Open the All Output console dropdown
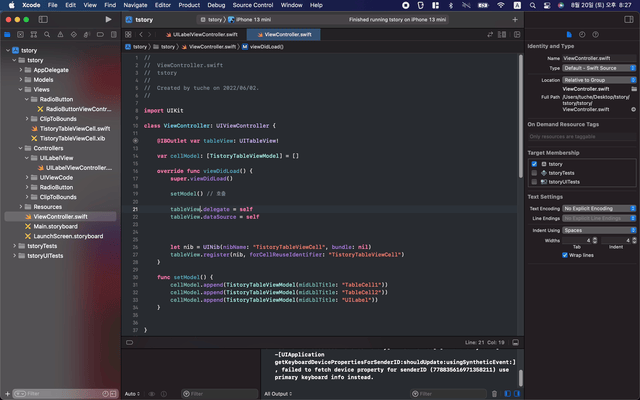Viewport: 640px width, 400px height. coord(278,394)
